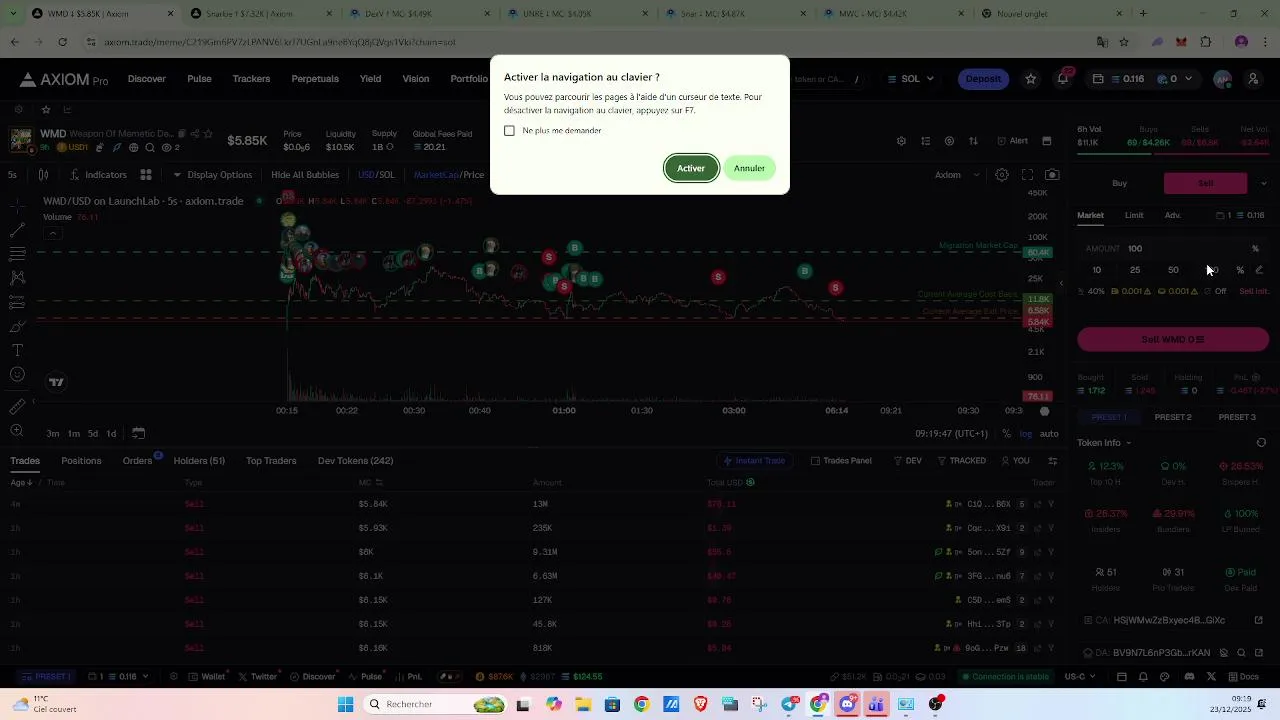Click the swap arrows icon next to Alert
The width and height of the screenshot is (1280, 720).
974,141
